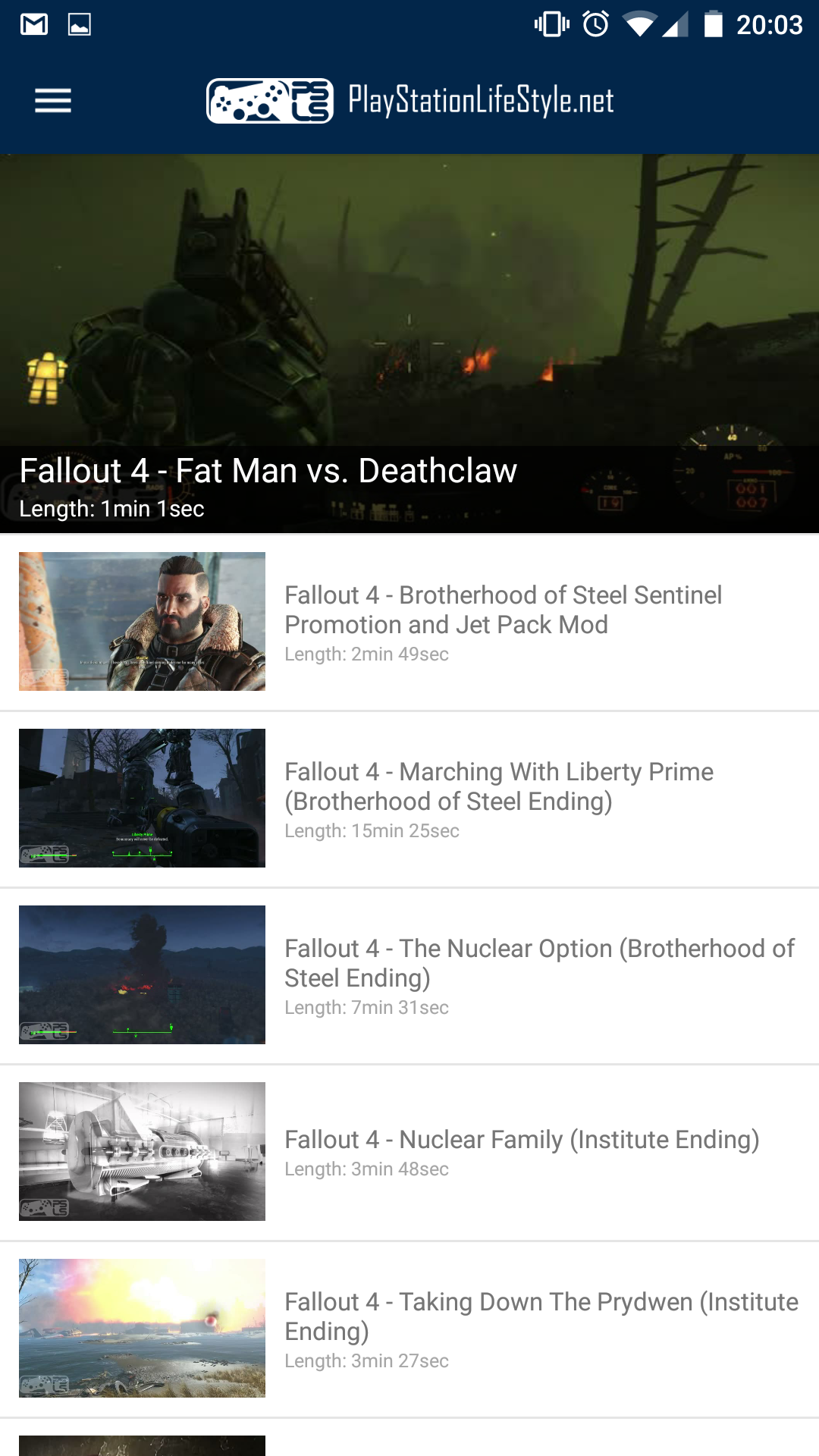
Task: Tap the battery status icon
Action: click(713, 24)
